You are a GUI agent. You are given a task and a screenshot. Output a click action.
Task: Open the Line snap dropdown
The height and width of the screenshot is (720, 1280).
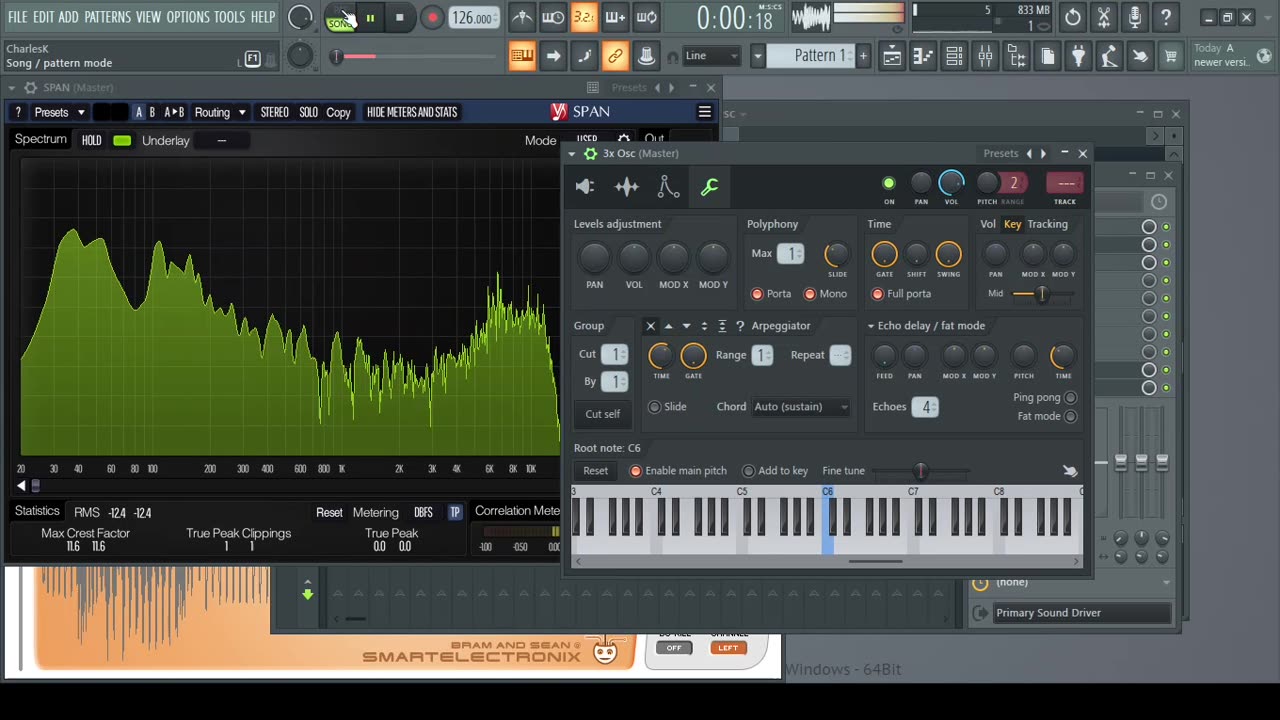pyautogui.click(x=712, y=56)
